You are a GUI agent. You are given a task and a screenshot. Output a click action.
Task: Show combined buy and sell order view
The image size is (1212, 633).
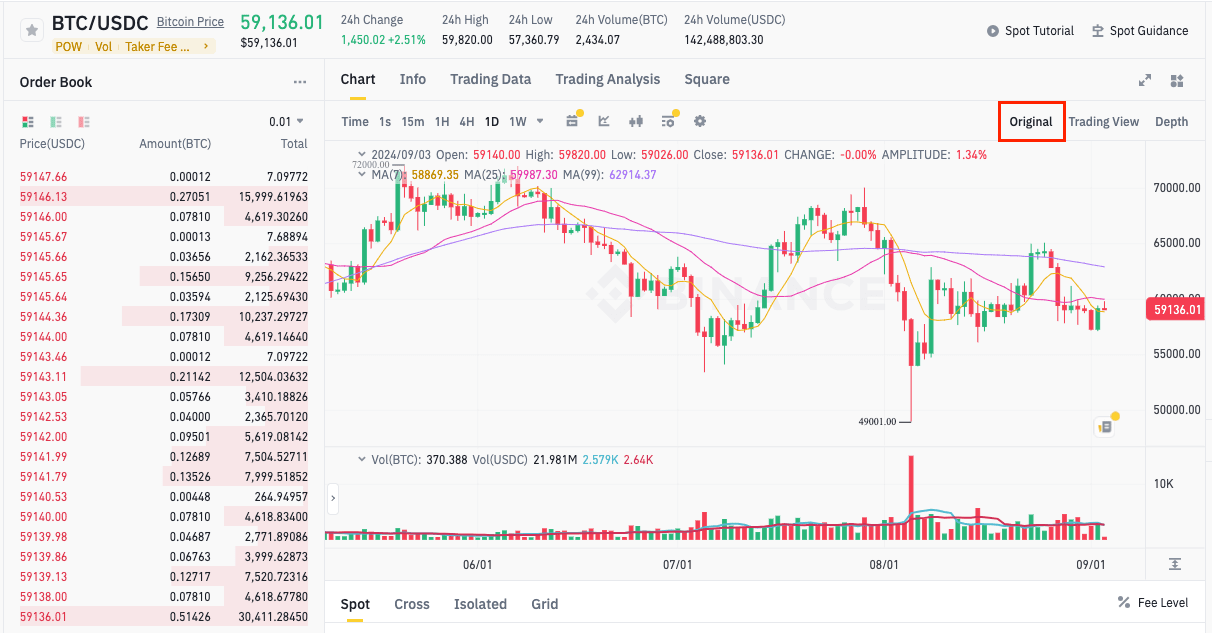[28, 122]
